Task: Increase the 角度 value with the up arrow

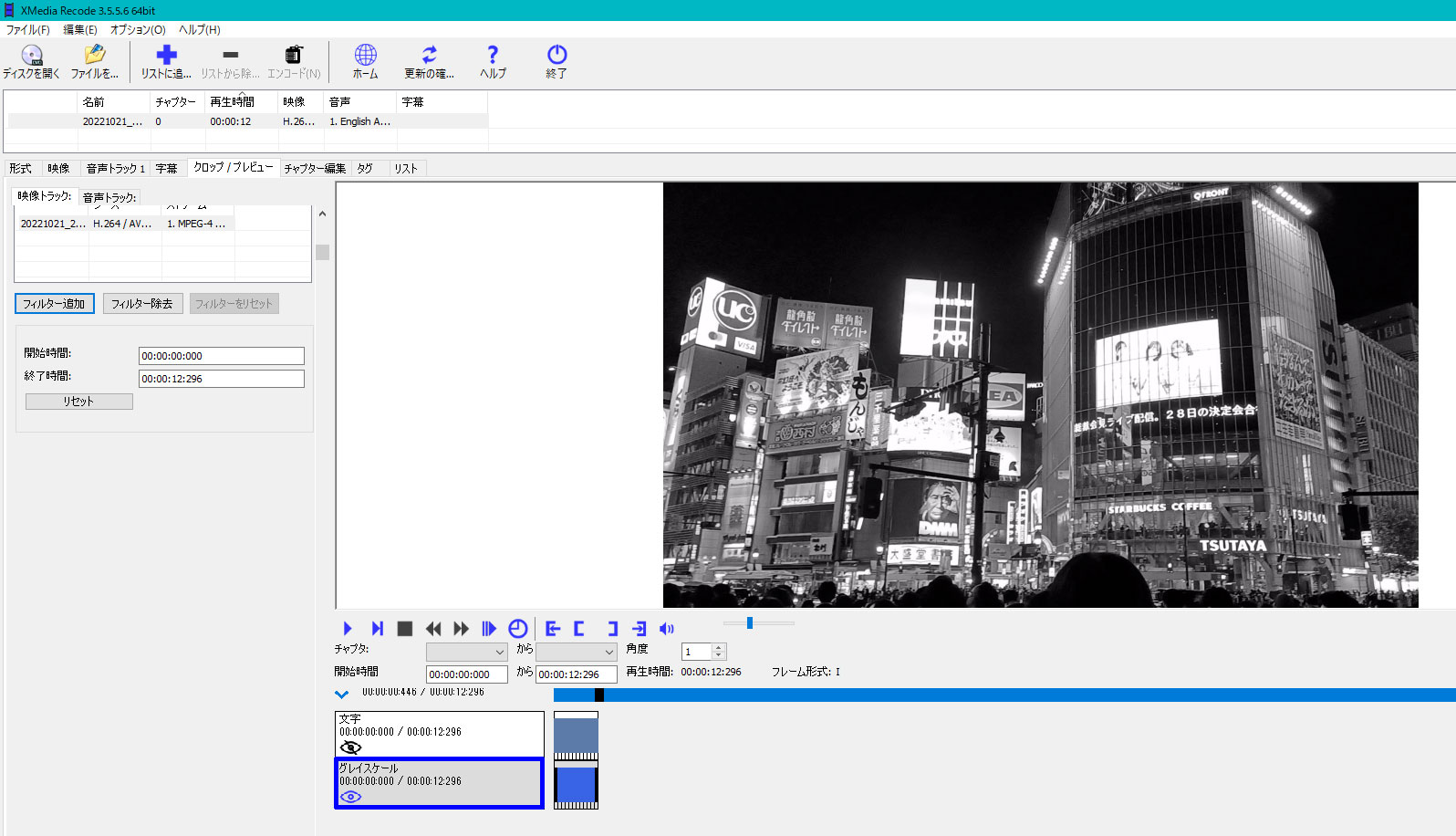Action: pos(719,647)
